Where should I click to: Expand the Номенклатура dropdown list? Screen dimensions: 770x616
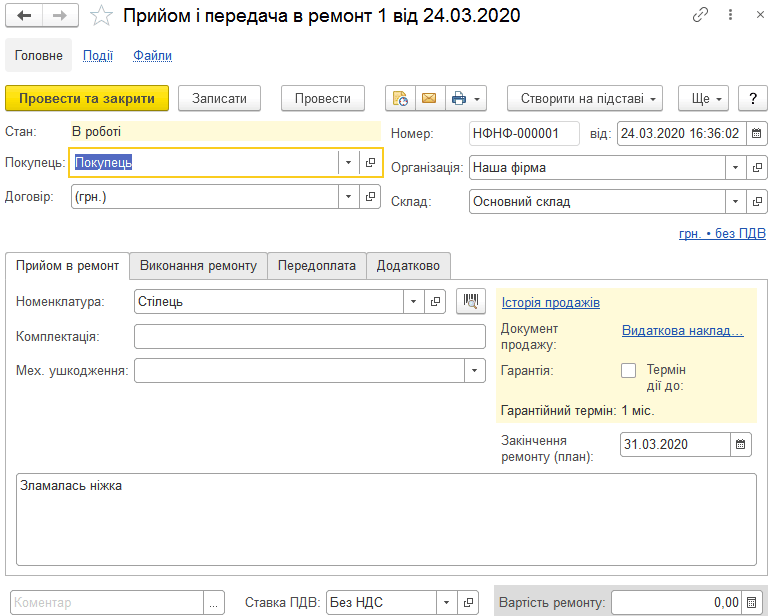414,302
